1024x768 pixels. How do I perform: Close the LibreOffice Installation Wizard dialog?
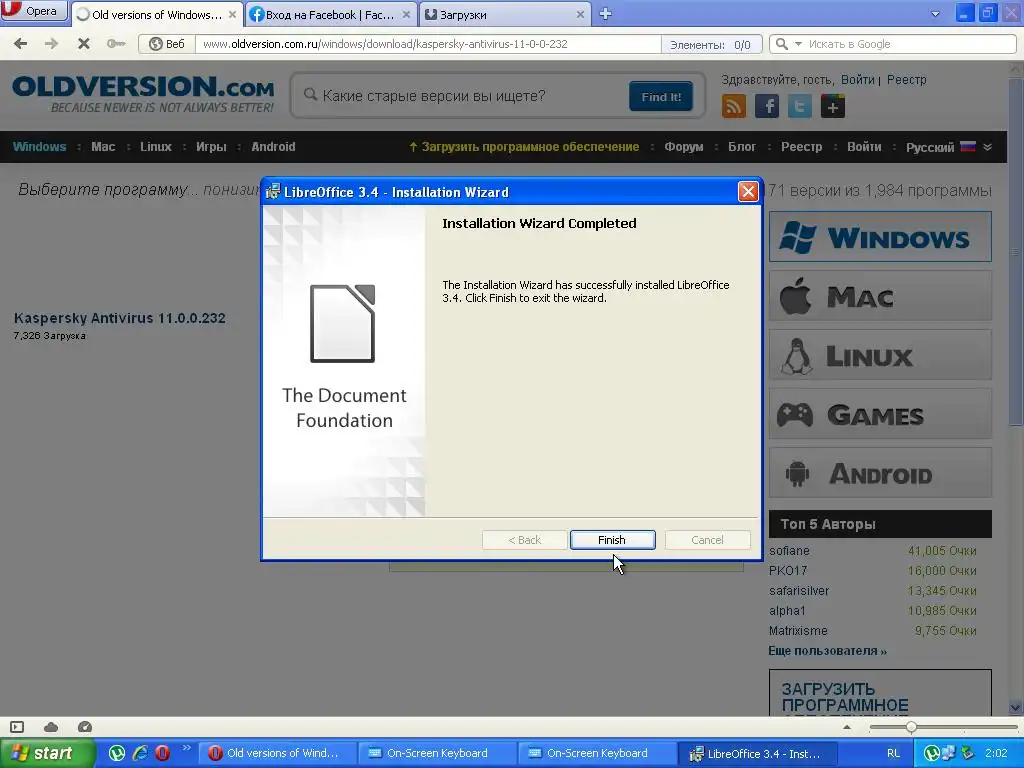748,191
